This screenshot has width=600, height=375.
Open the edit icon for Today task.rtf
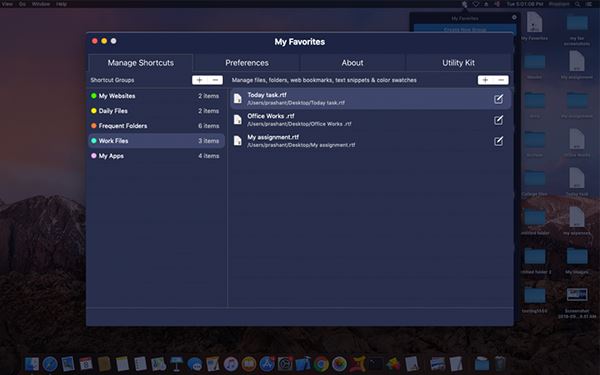[498, 99]
